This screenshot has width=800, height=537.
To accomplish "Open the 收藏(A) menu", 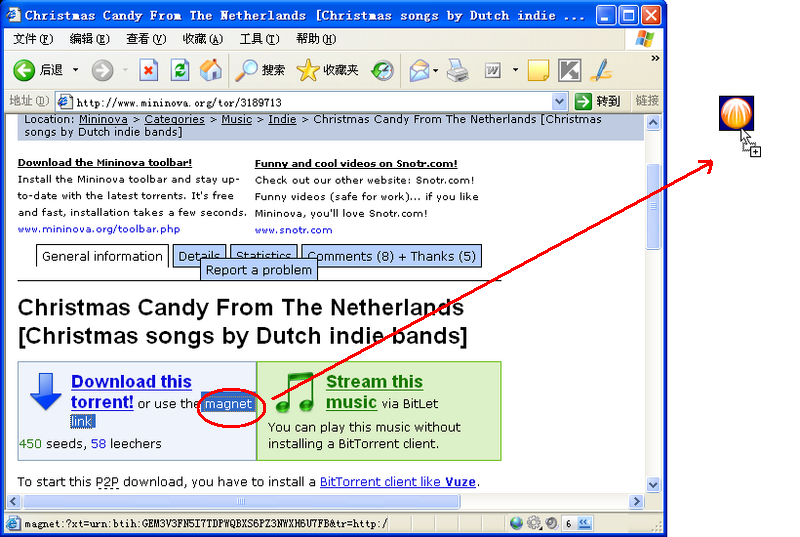I will pyautogui.click(x=203, y=39).
